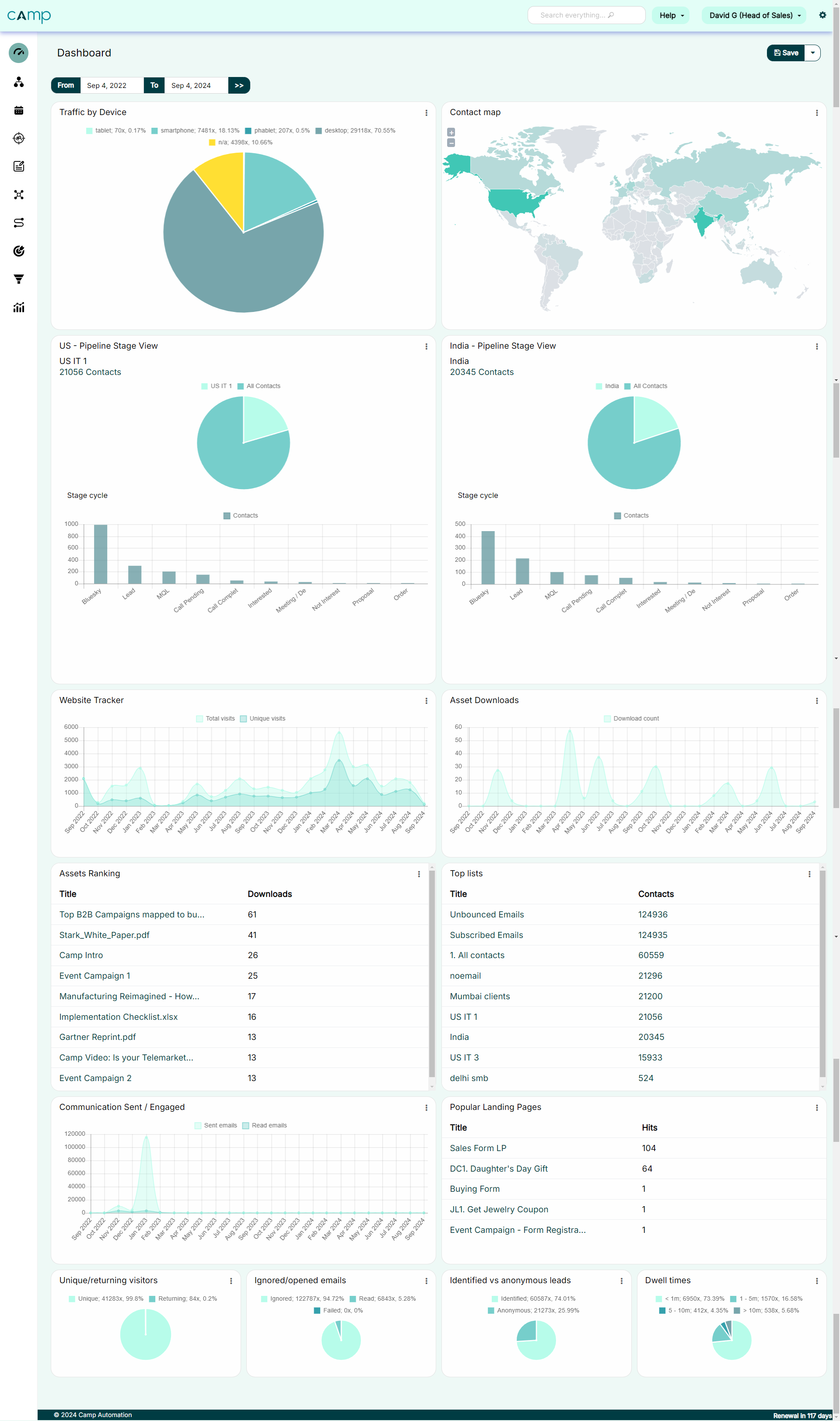This screenshot has width=840, height=1421.
Task: Open Unique/returning visitors kebab menu
Action: tap(231, 1281)
